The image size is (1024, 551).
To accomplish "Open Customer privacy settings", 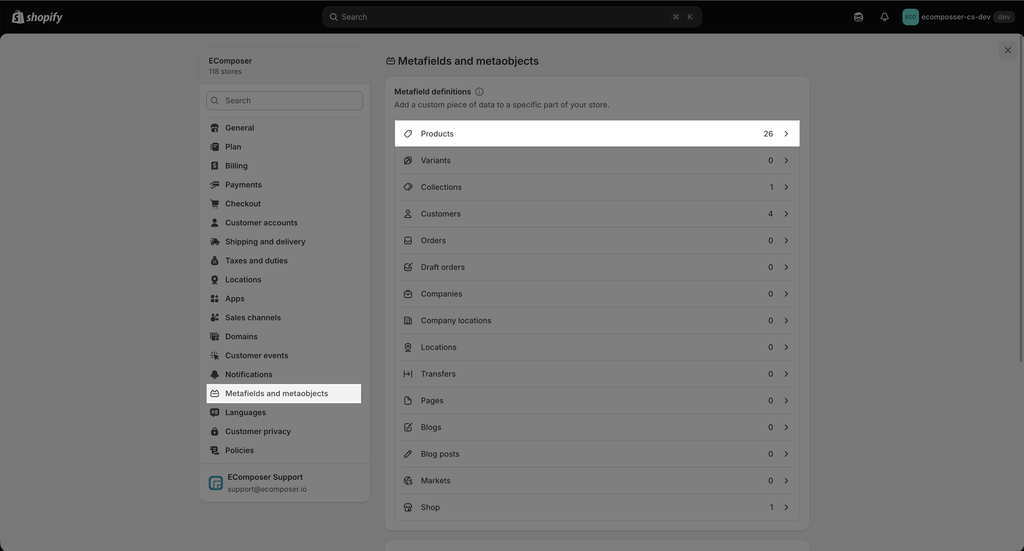I will 283,432.
